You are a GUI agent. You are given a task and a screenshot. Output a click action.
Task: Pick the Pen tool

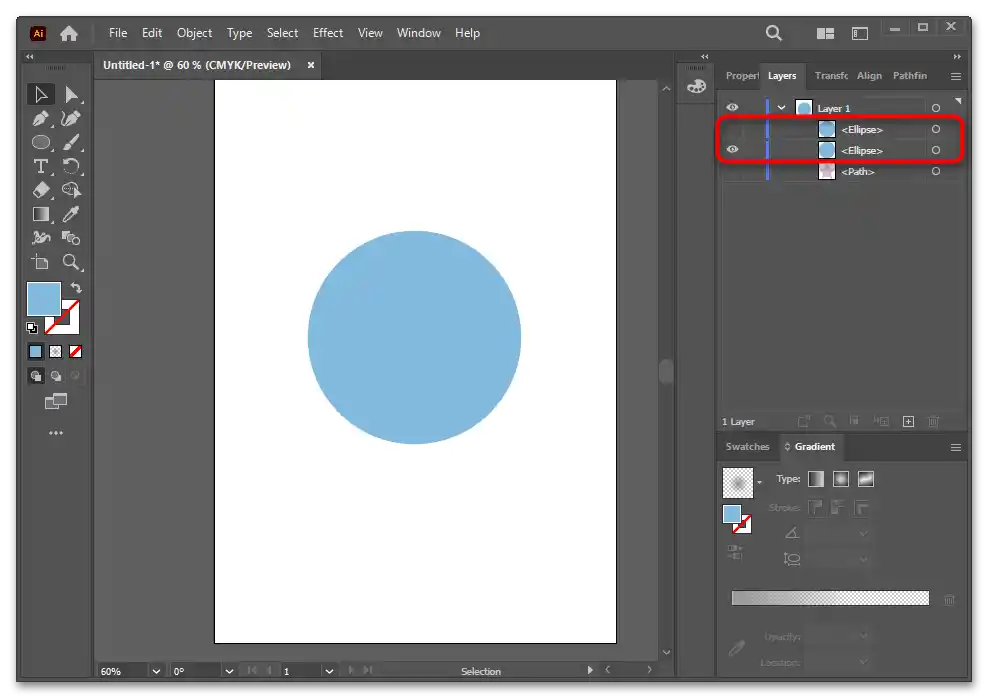point(41,119)
